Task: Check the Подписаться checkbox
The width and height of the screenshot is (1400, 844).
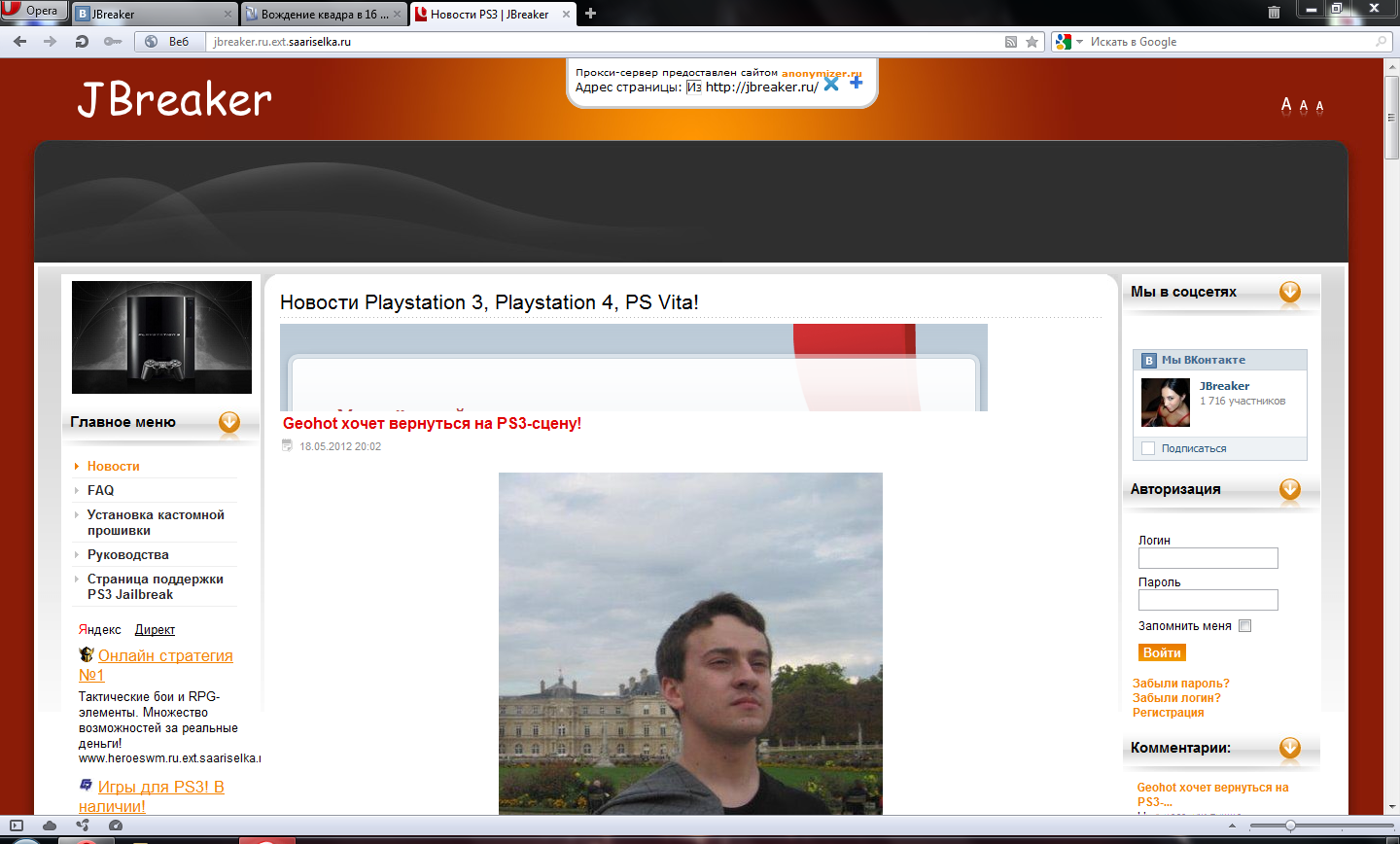Action: (1148, 448)
